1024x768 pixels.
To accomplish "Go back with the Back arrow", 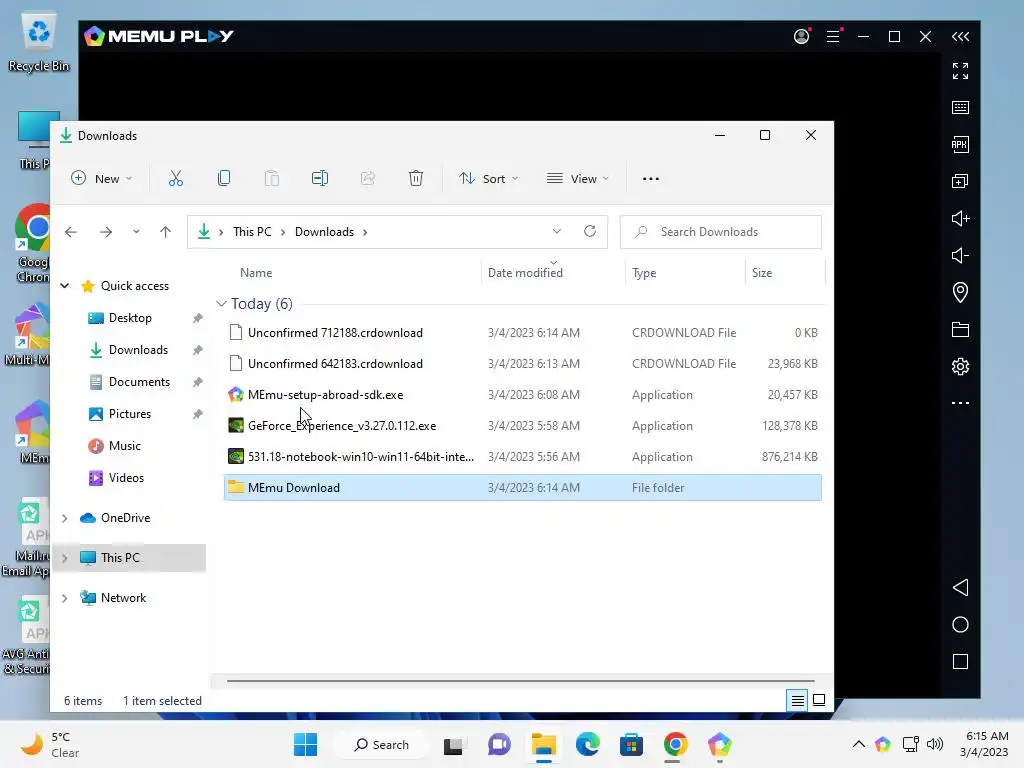I will coord(71,232).
